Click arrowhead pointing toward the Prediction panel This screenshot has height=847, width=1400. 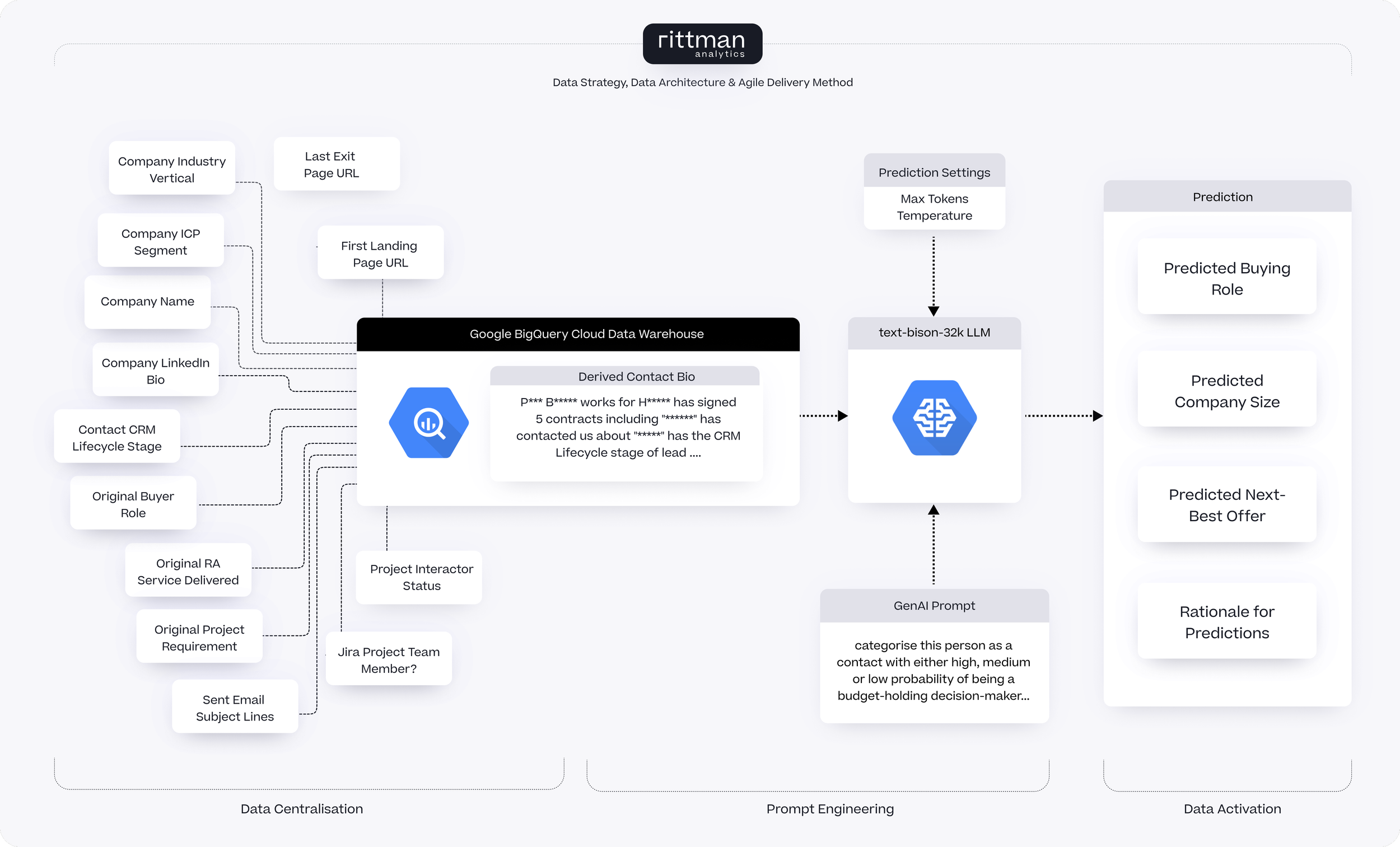(1097, 416)
